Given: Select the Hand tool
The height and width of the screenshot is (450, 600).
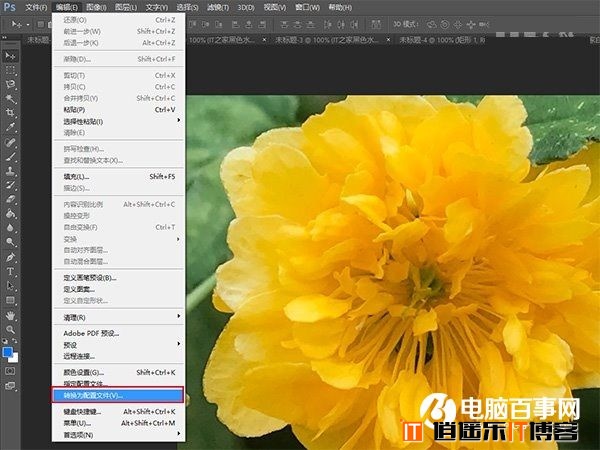Looking at the screenshot, I should (x=10, y=316).
